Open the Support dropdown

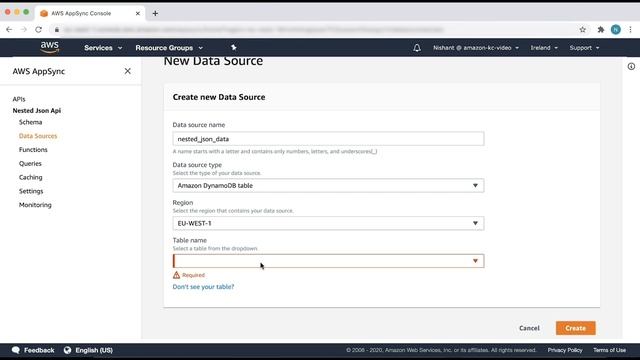coord(584,48)
